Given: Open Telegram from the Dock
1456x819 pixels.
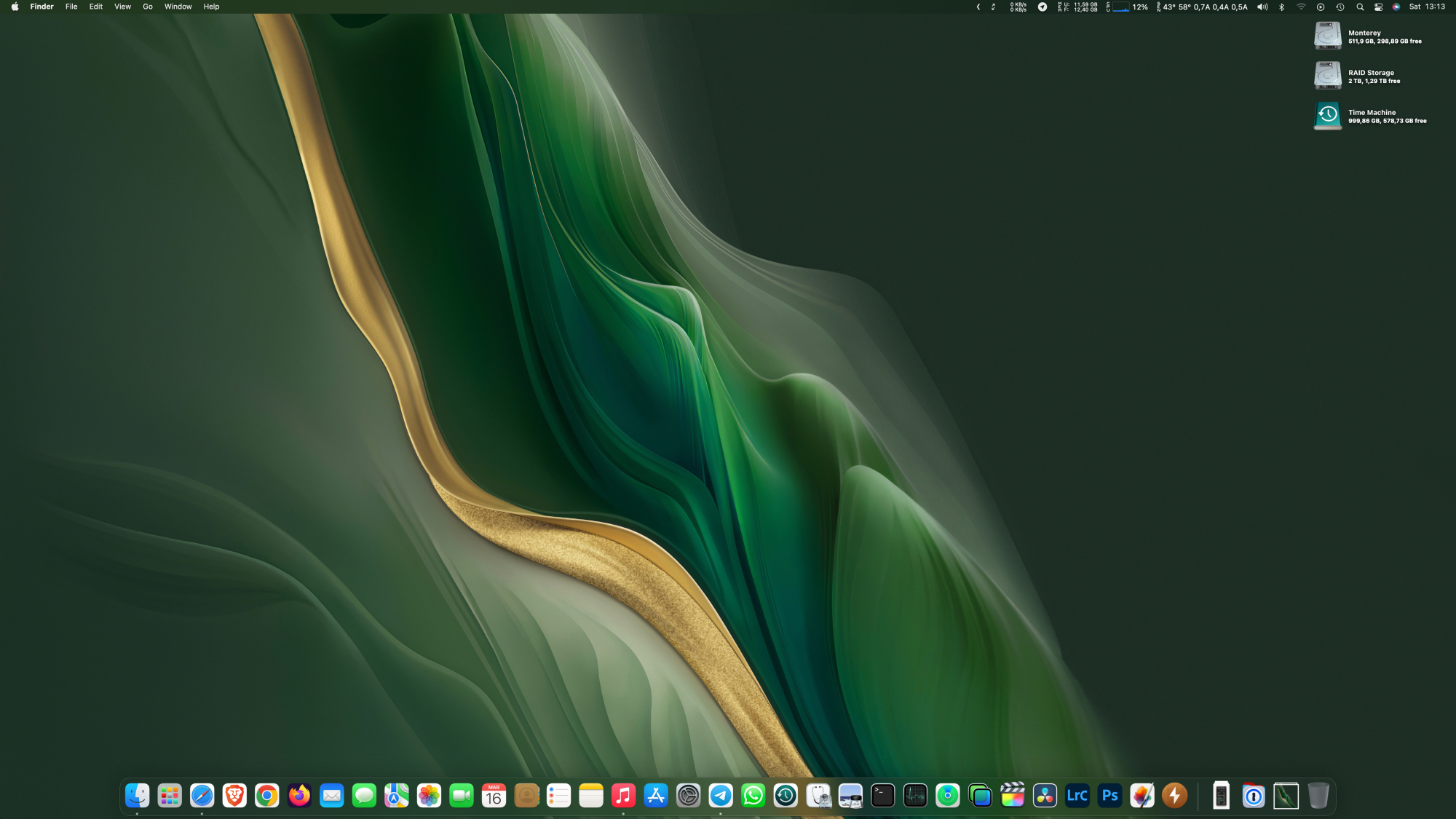Looking at the screenshot, I should tap(721, 796).
